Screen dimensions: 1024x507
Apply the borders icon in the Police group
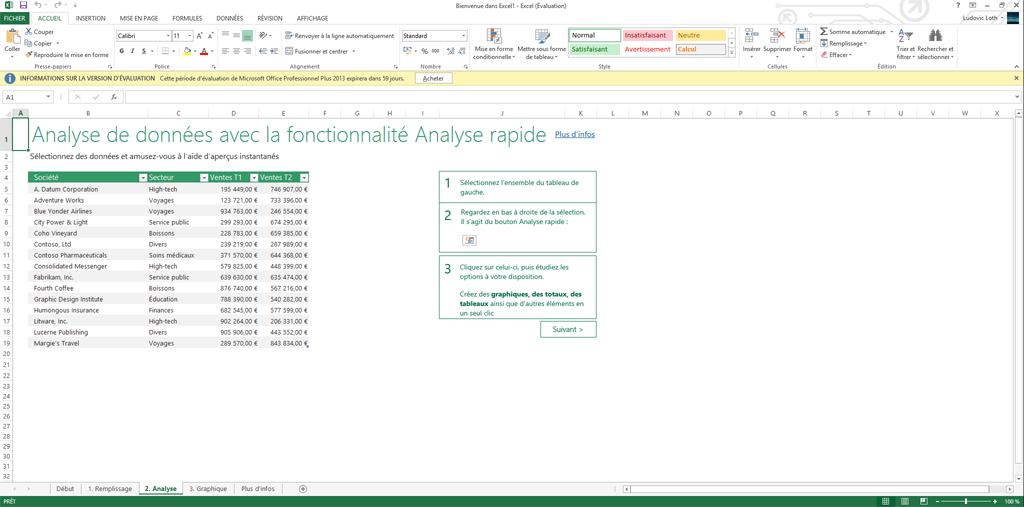165,51
